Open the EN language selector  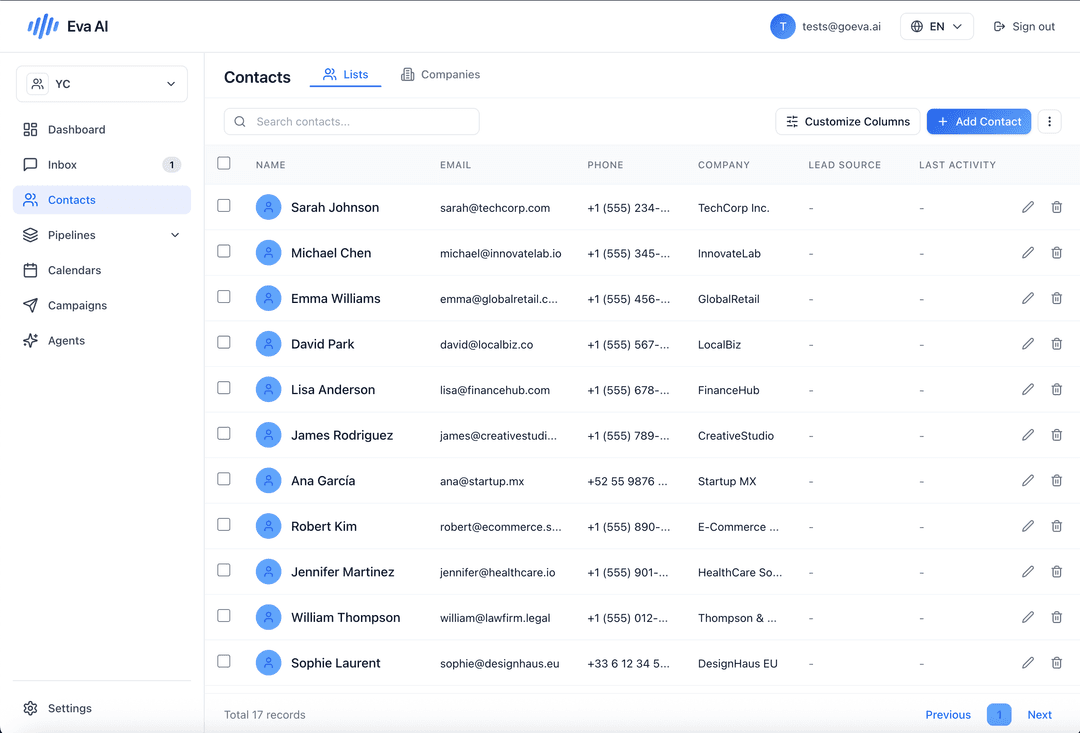[x=936, y=27]
